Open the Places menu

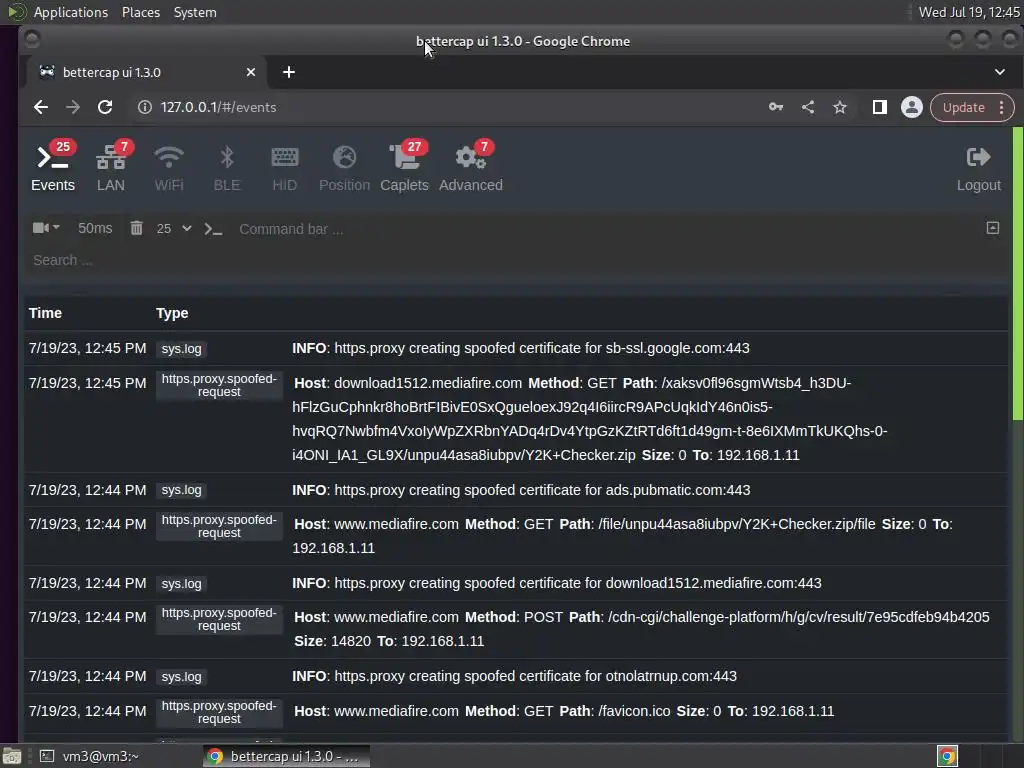[x=140, y=12]
